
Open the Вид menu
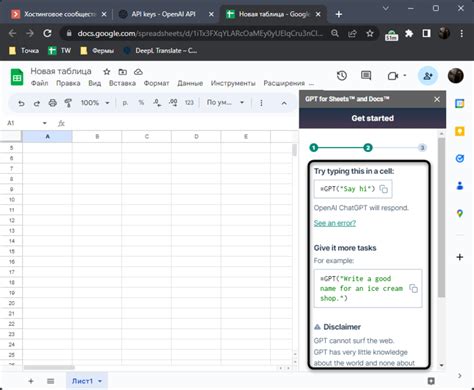[x=95, y=83]
